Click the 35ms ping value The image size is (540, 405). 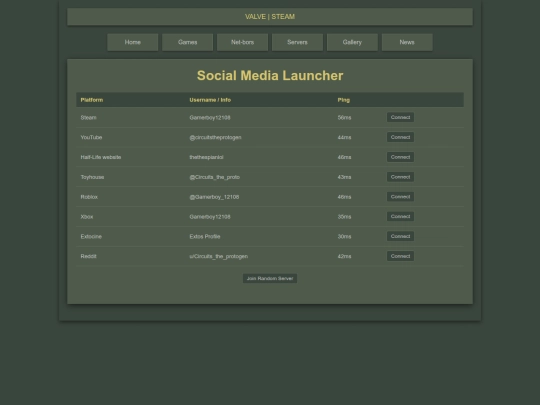[x=344, y=217]
